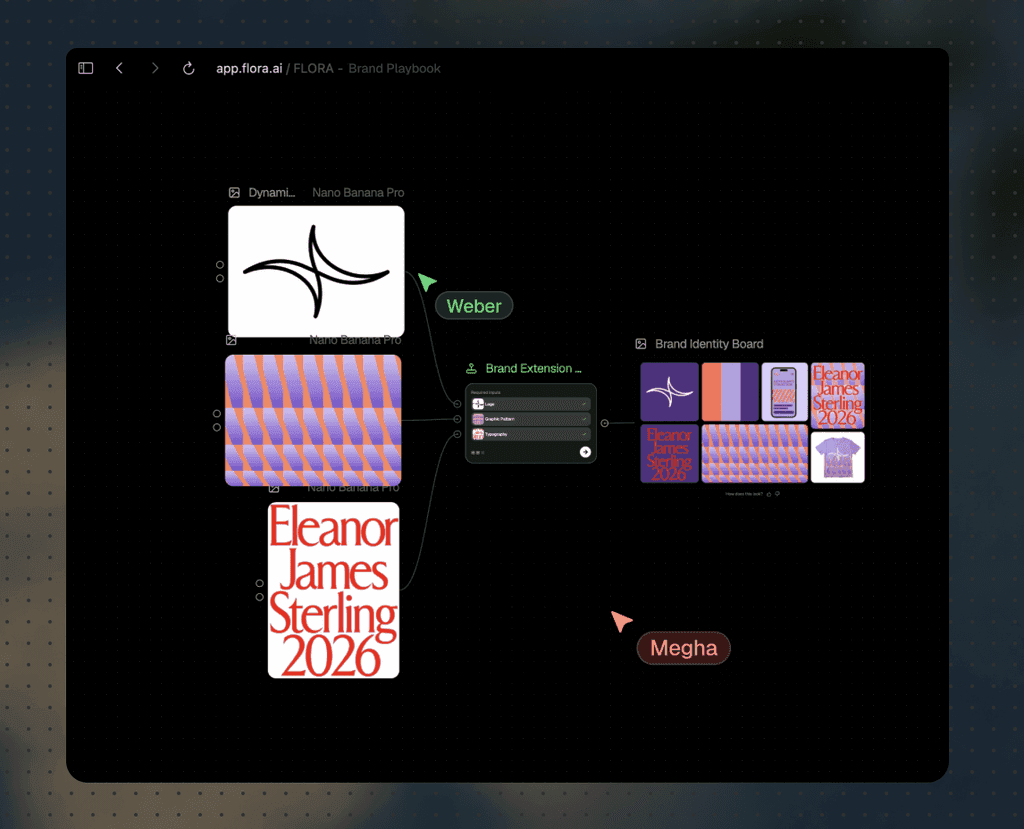Pick the dark purple color stripe swatch
The image size is (1024, 829).
(750, 392)
